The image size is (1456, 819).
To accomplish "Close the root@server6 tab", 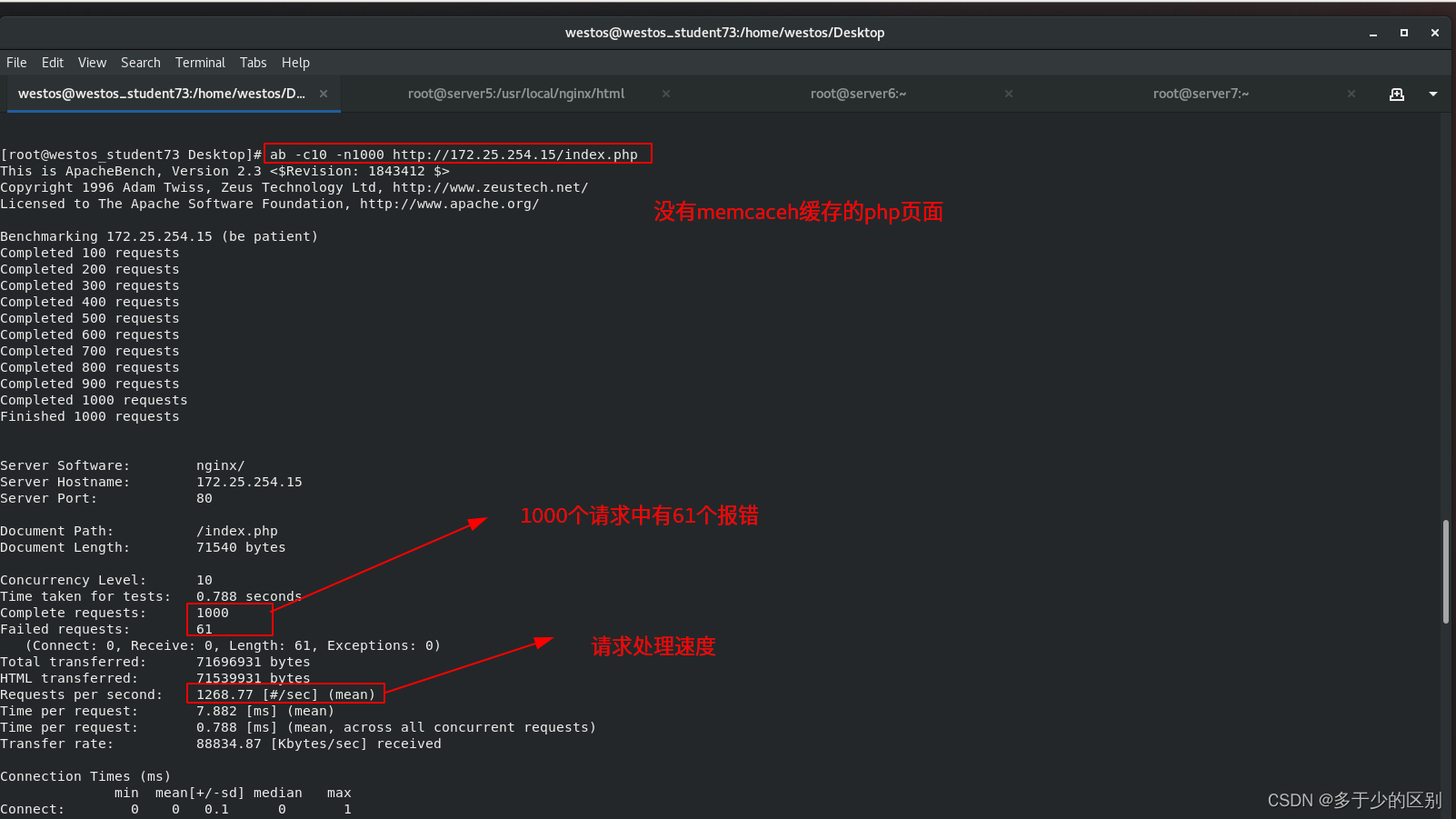I will click(1009, 94).
